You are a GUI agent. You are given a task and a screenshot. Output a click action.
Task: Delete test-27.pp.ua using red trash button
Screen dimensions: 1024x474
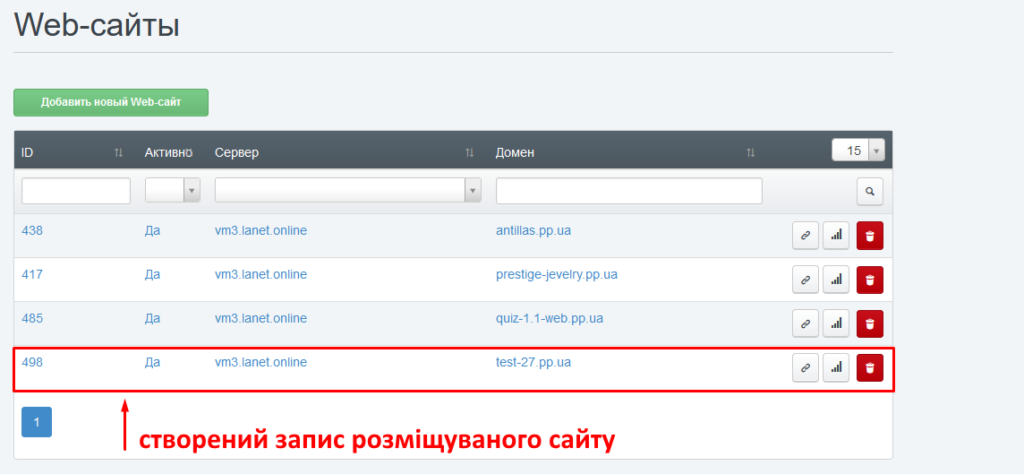[869, 368]
